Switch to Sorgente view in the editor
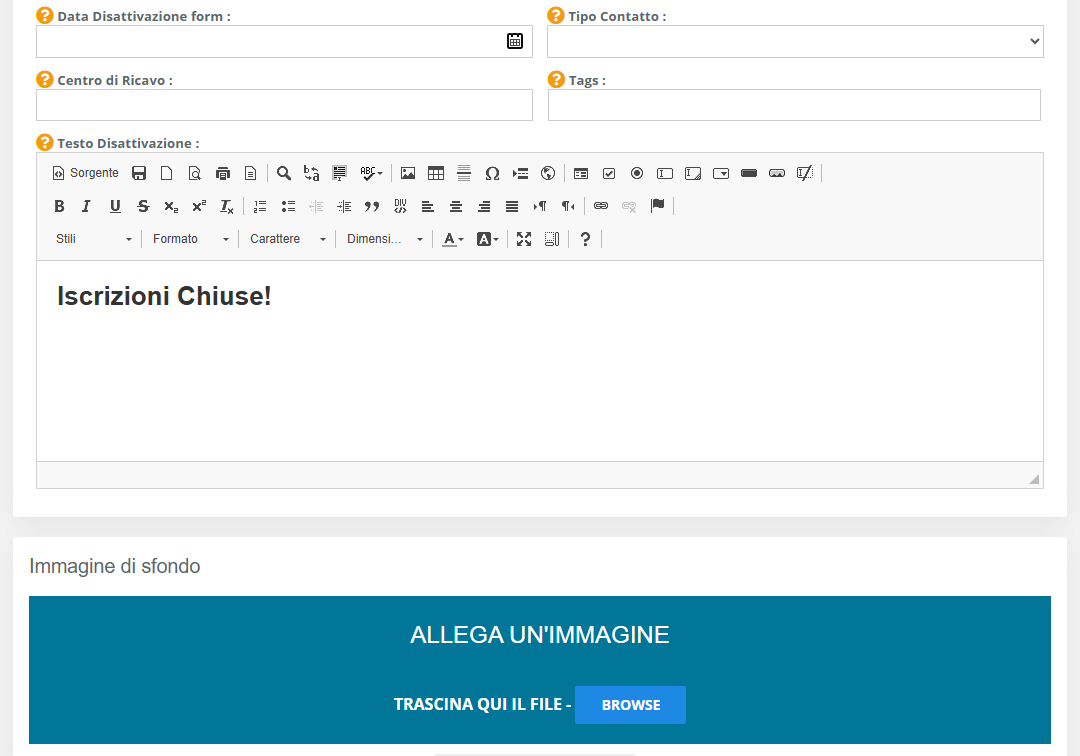Image resolution: width=1080 pixels, height=756 pixels. tap(85, 172)
